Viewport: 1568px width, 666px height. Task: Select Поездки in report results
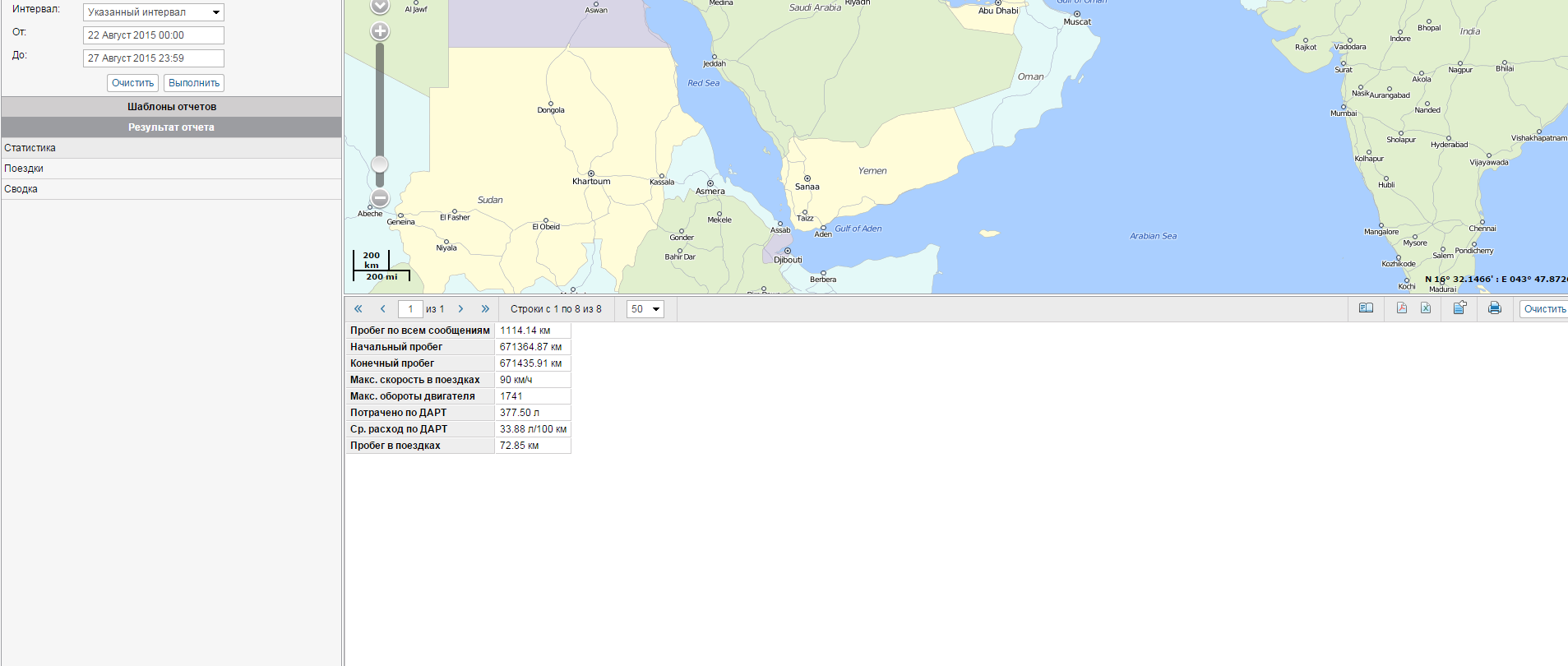pyautogui.click(x=24, y=169)
